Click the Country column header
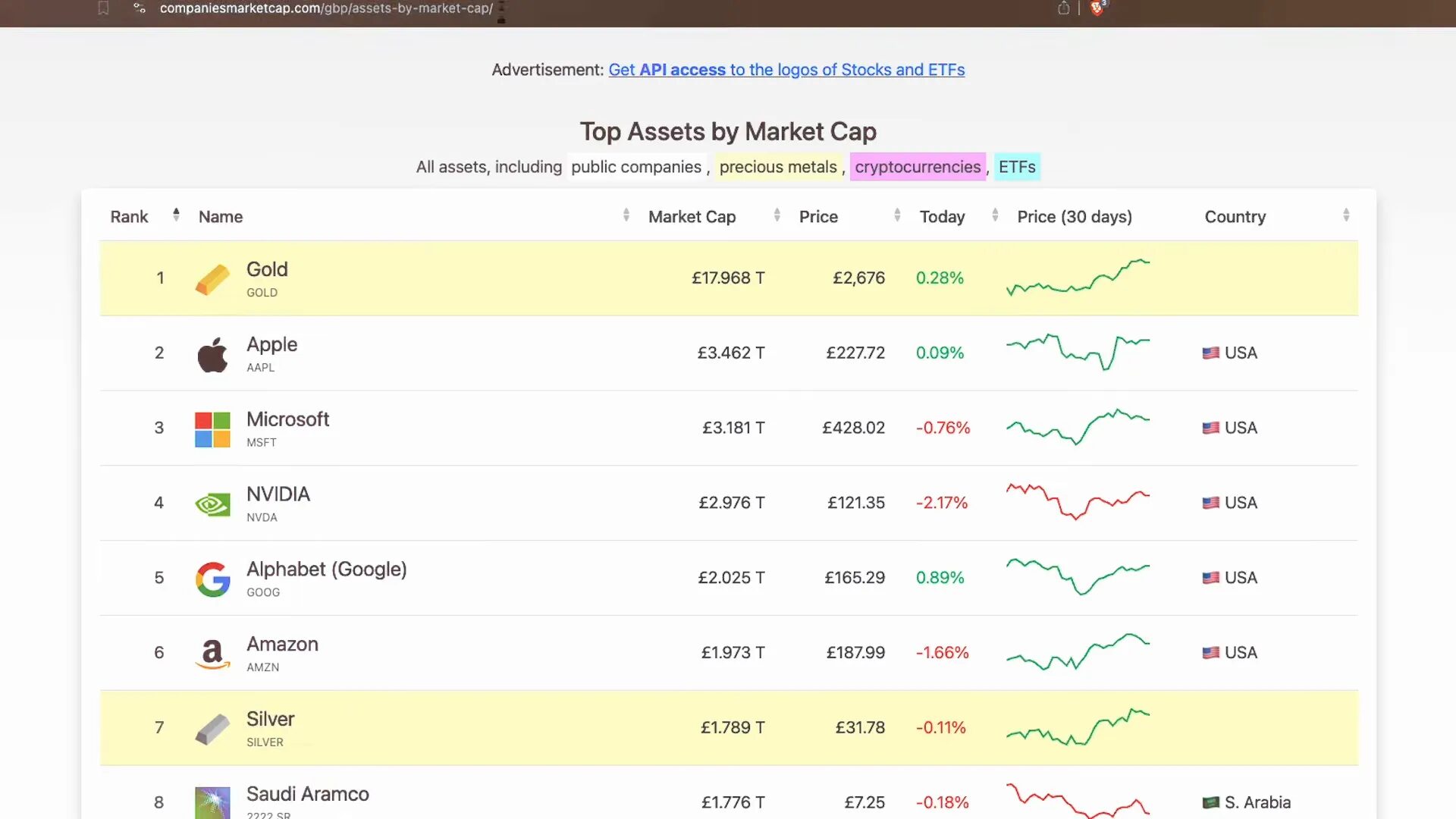The height and width of the screenshot is (819, 1456). 1235,216
